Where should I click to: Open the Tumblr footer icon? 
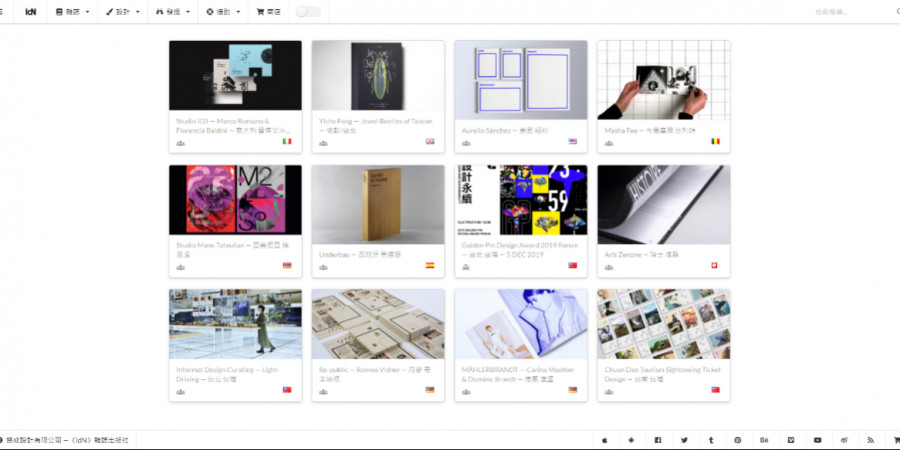point(711,440)
